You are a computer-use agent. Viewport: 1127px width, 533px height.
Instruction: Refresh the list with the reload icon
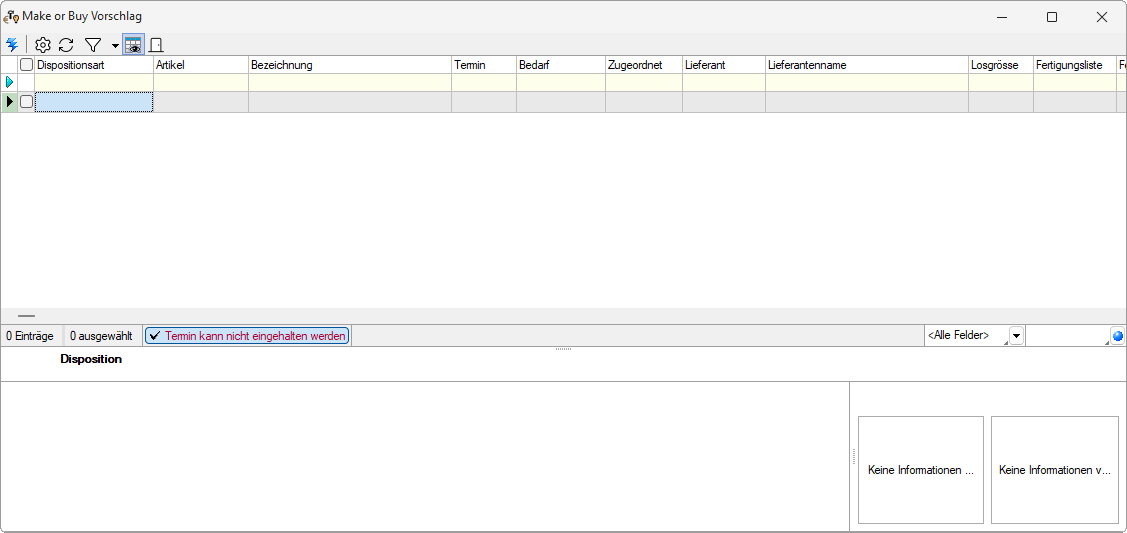[66, 45]
